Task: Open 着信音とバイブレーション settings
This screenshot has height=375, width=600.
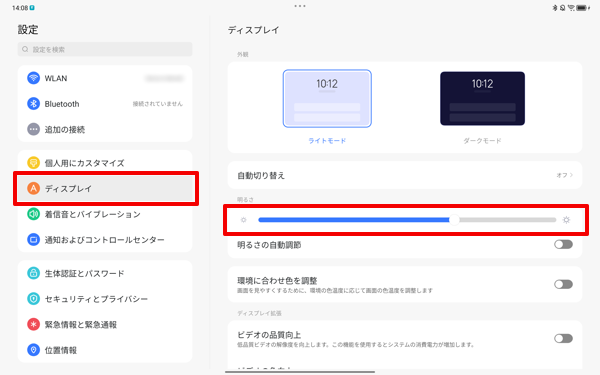Action: (105, 214)
